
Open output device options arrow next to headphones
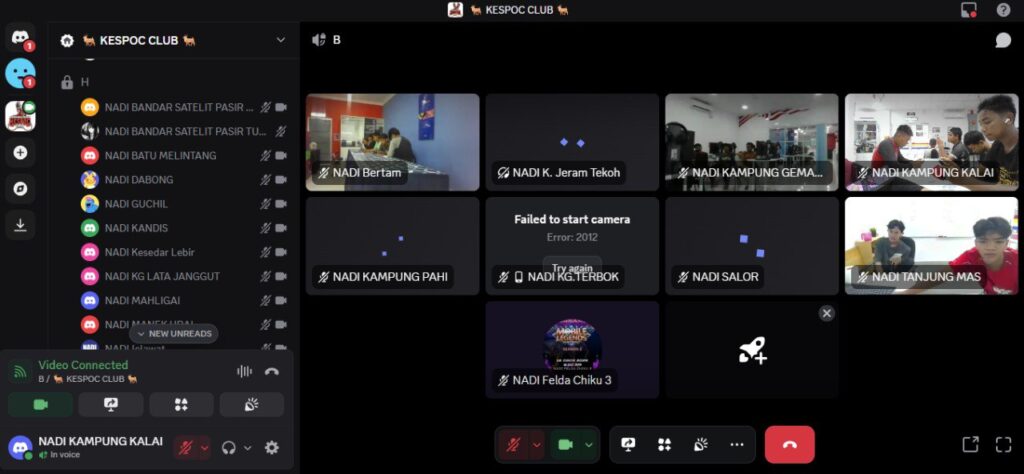pyautogui.click(x=247, y=448)
